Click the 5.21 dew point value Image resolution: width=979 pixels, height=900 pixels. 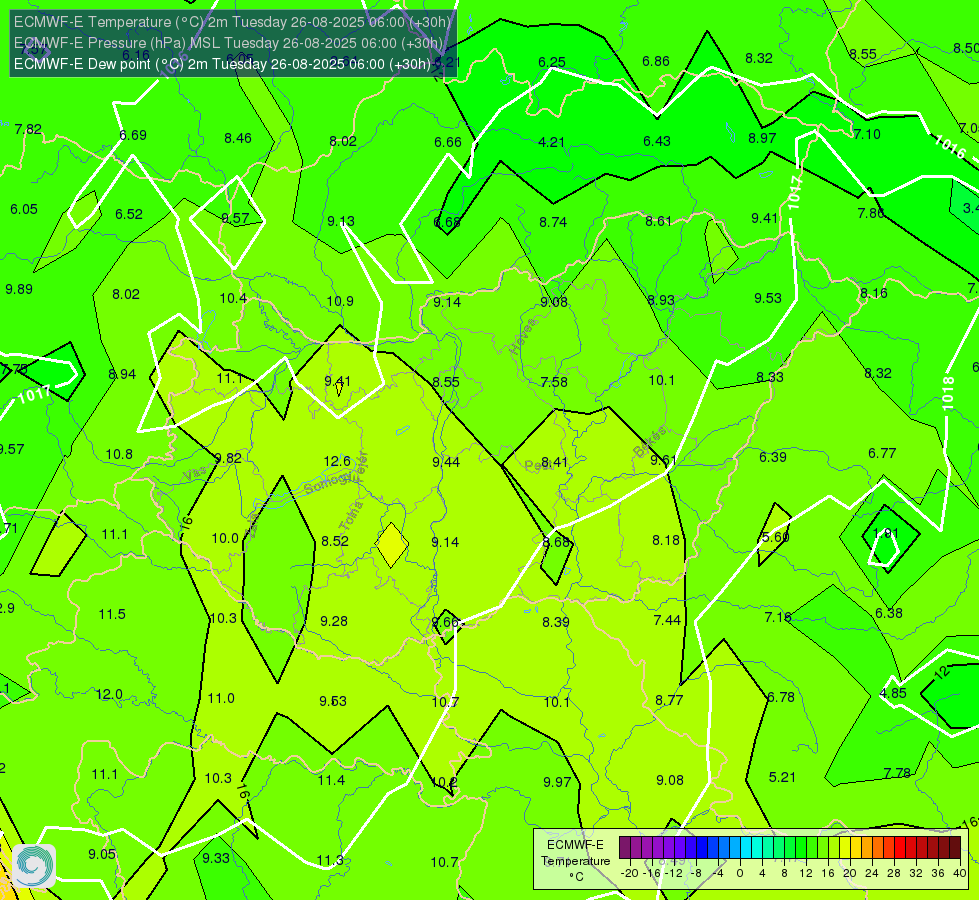pyautogui.click(x=782, y=778)
